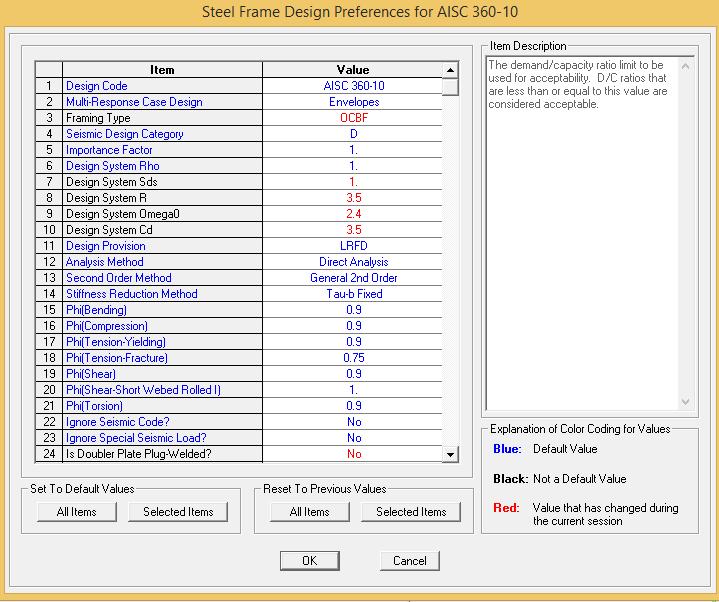
Task: Click Item Description scroll down arrow
Action: (686, 402)
